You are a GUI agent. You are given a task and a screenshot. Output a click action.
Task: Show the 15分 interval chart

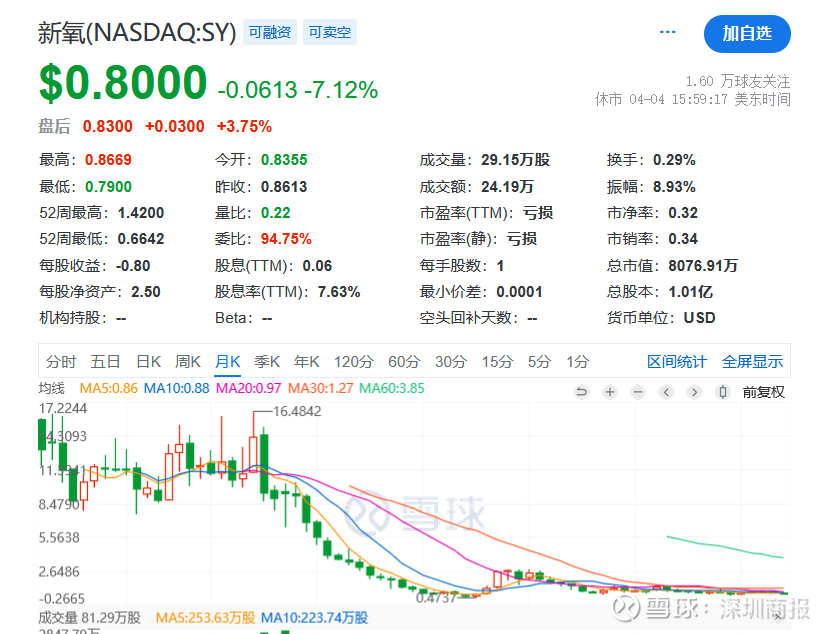click(x=497, y=362)
